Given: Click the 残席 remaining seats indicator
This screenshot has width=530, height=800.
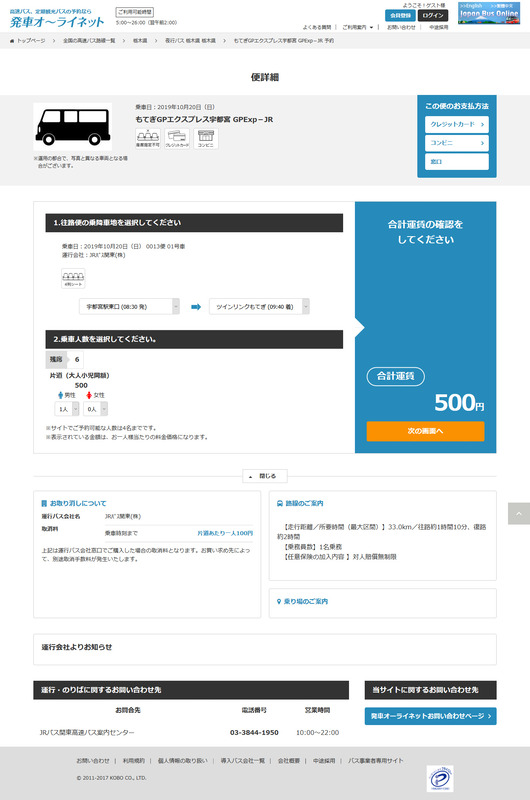Looking at the screenshot, I should tap(65, 360).
